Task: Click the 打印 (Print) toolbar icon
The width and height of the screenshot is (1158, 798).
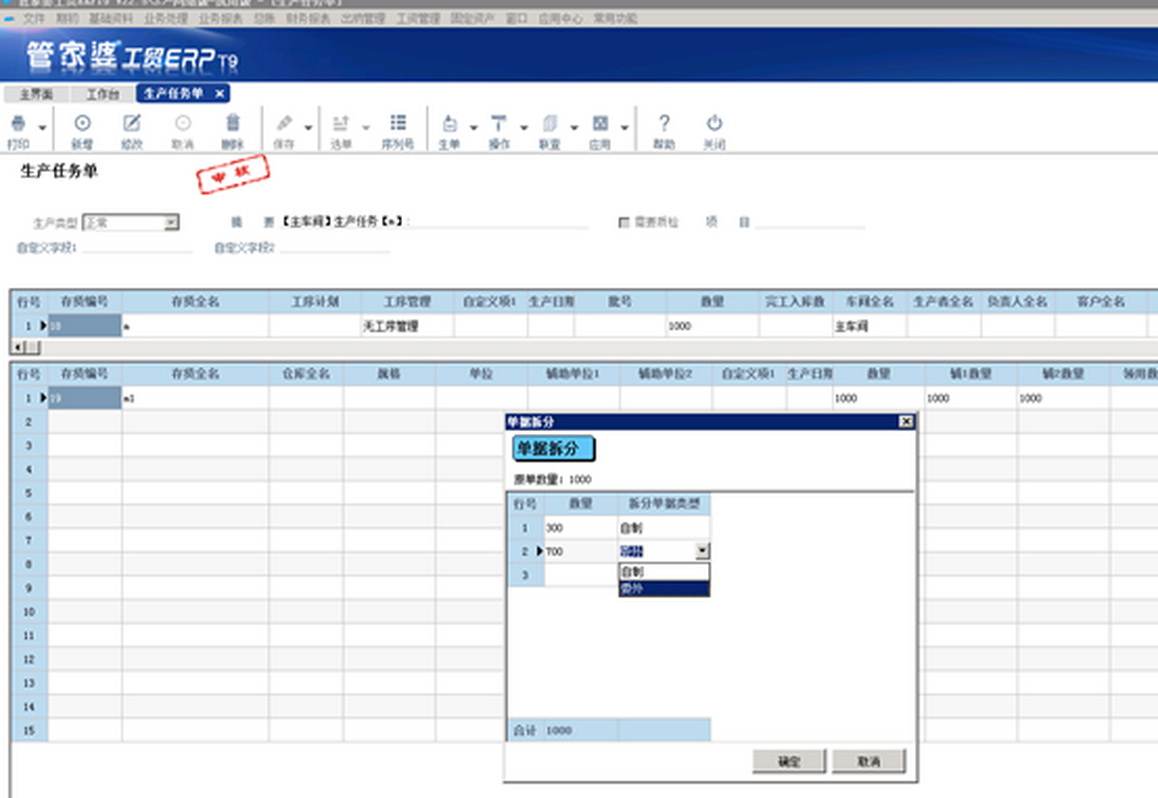Action: pyautogui.click(x=18, y=125)
